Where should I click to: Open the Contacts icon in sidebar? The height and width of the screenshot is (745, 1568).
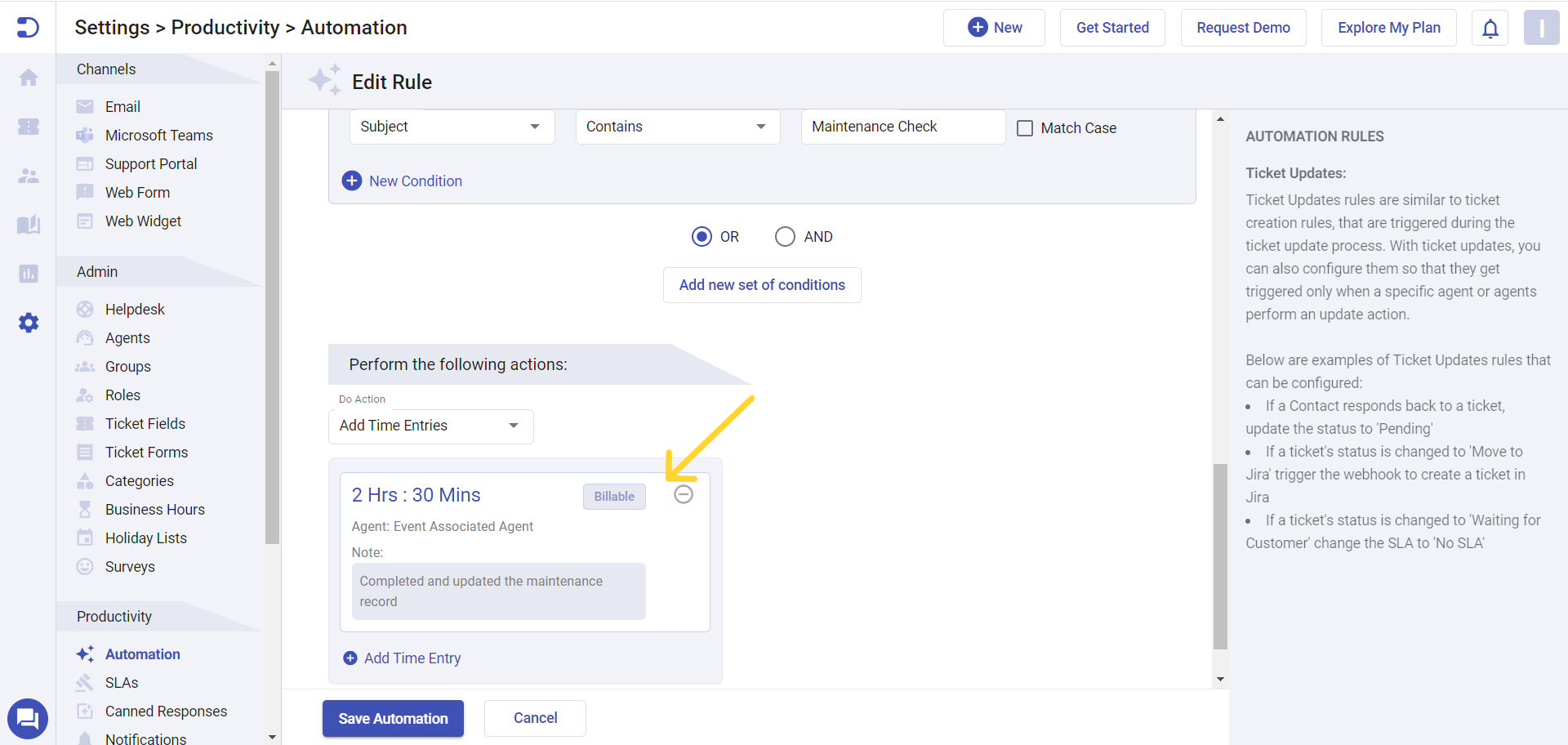pyautogui.click(x=28, y=176)
